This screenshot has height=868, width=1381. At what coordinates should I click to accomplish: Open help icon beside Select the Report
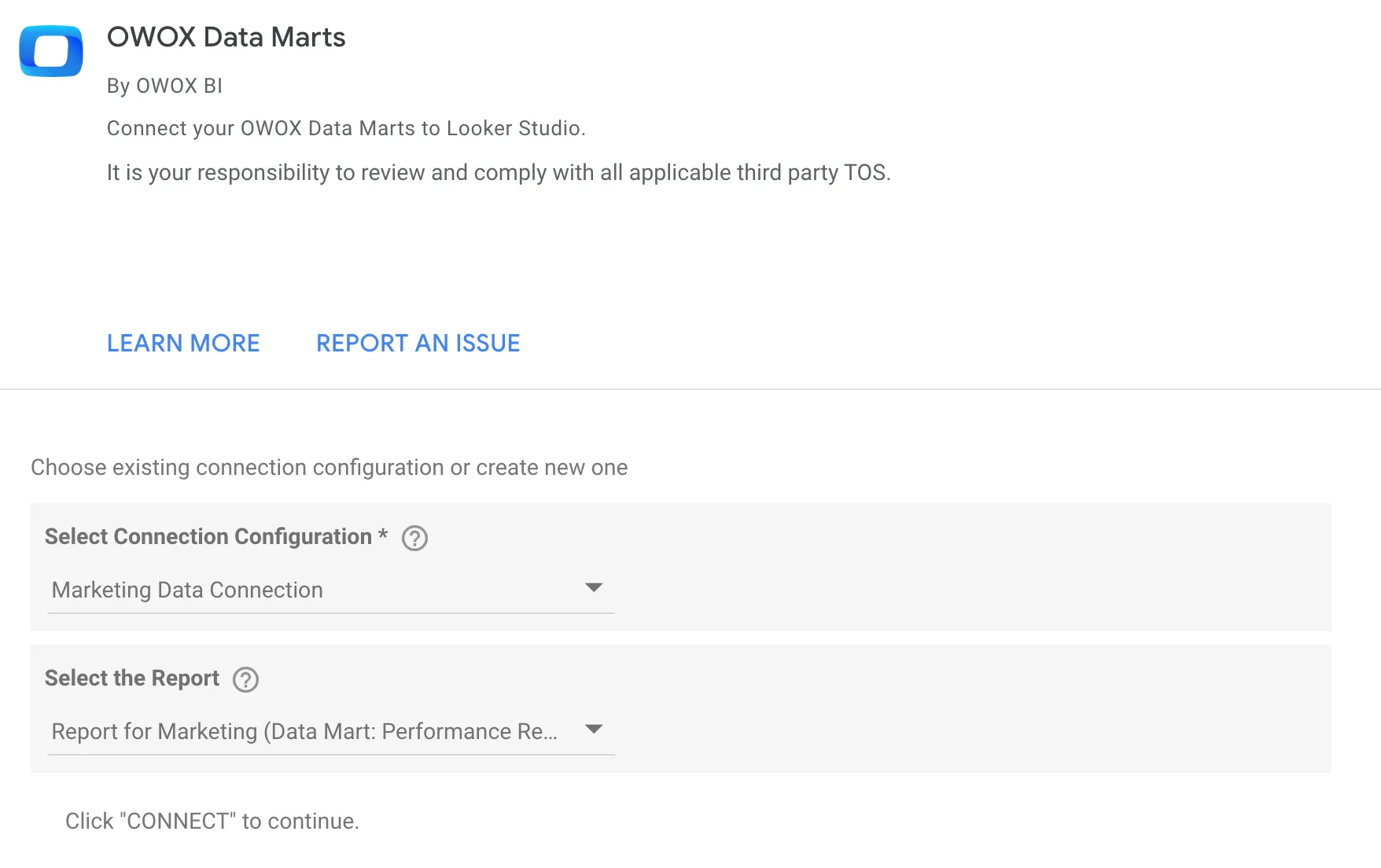point(245,679)
